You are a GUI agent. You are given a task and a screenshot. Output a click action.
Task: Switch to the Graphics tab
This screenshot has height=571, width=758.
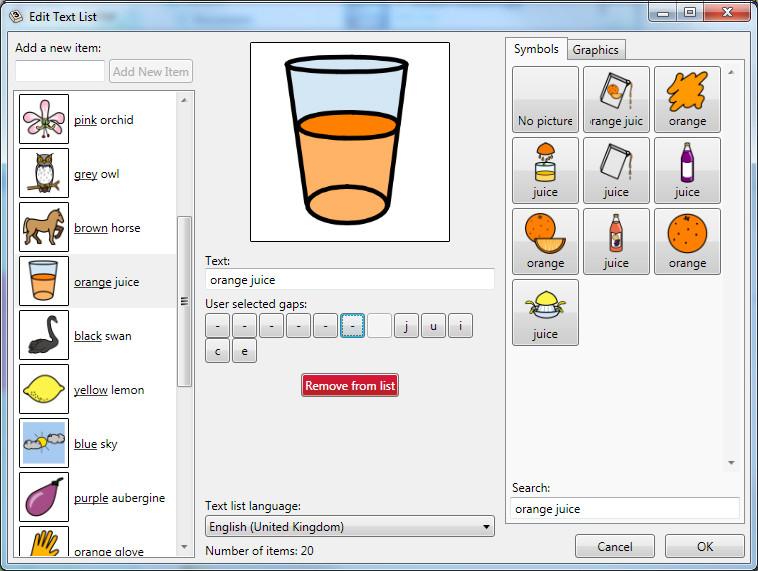[x=596, y=50]
